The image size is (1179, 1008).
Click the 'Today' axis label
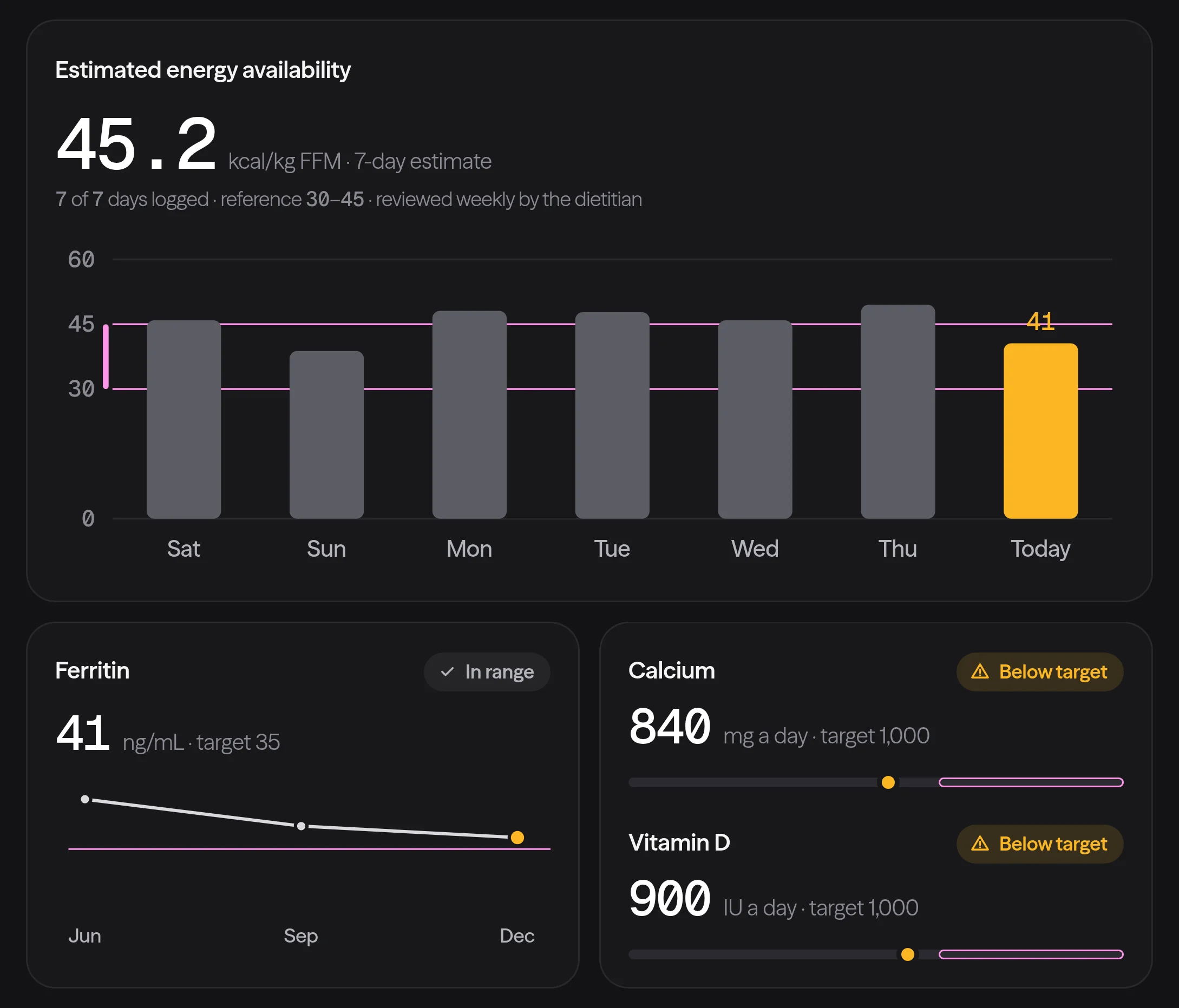tap(1041, 549)
